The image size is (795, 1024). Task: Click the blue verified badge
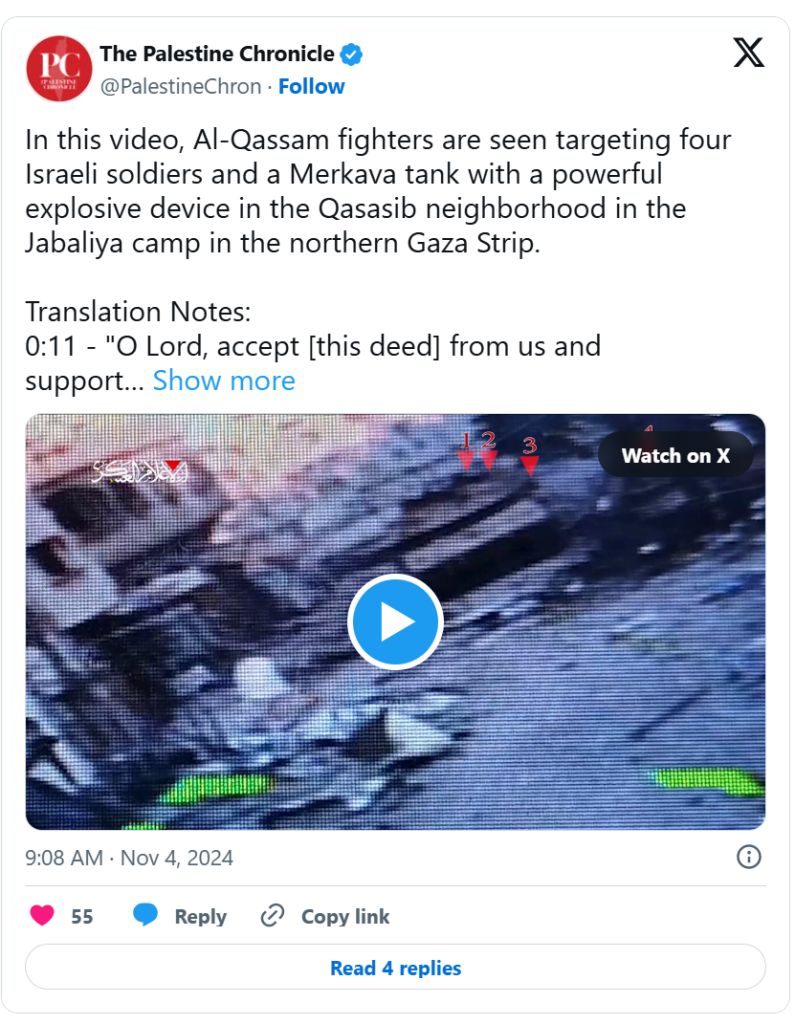(x=351, y=55)
